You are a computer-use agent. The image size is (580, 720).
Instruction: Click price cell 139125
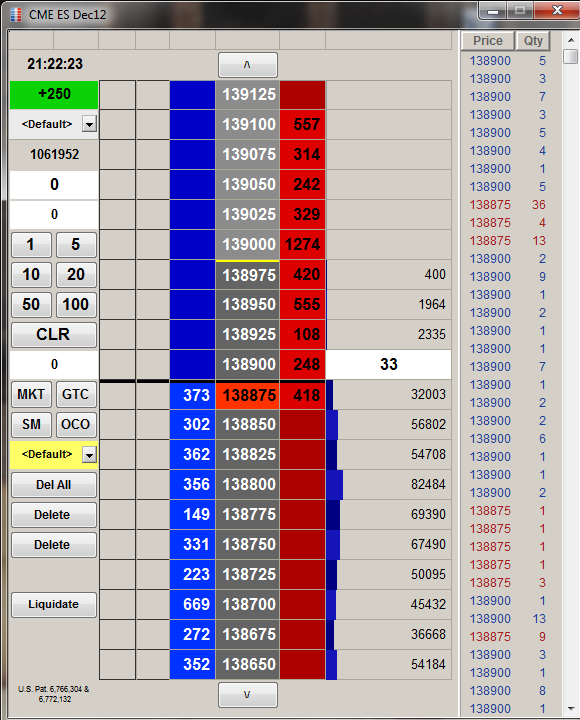point(248,95)
